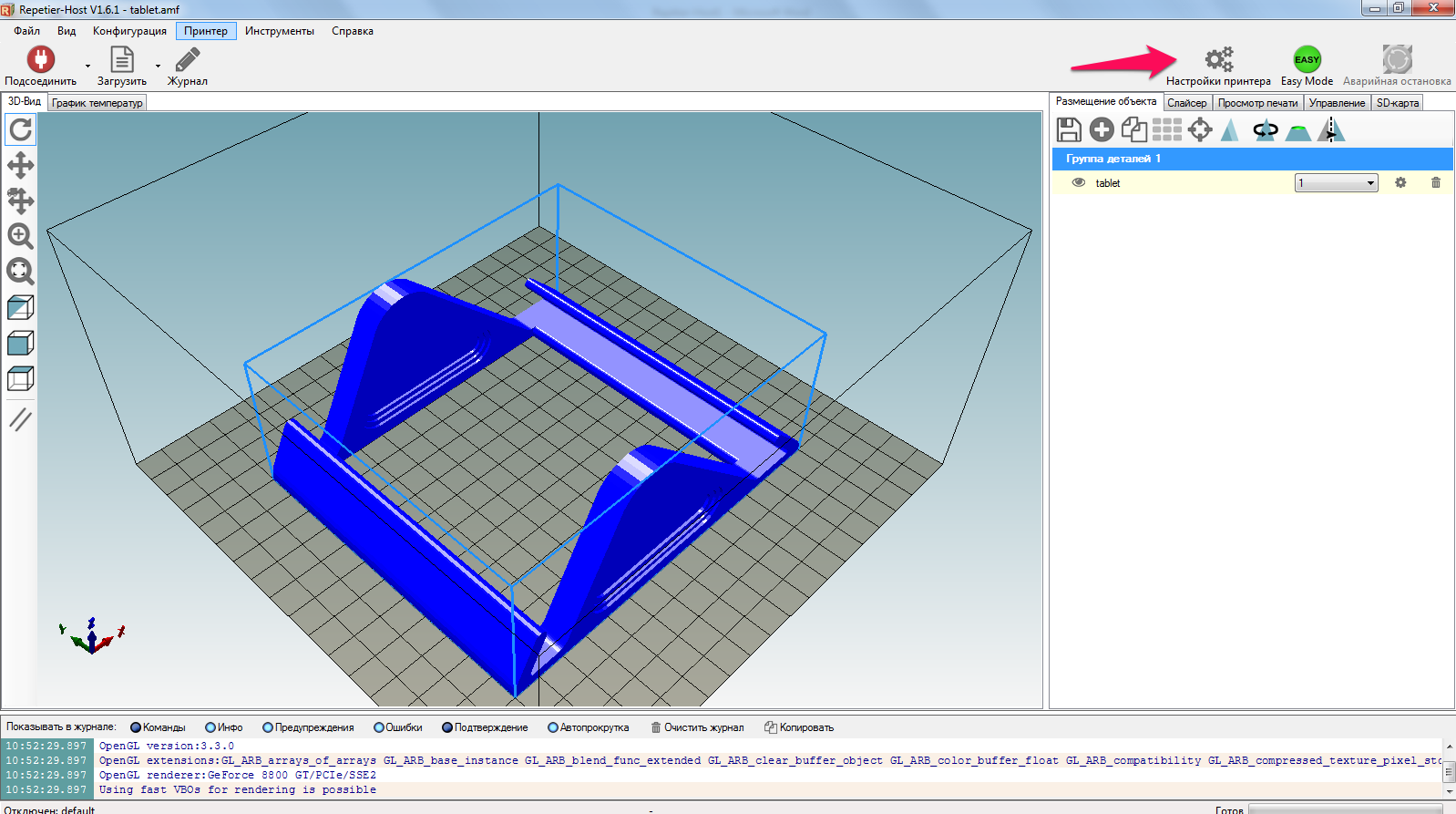
Task: Expand the Подсоединить dropdown arrow
Action: coord(88,66)
